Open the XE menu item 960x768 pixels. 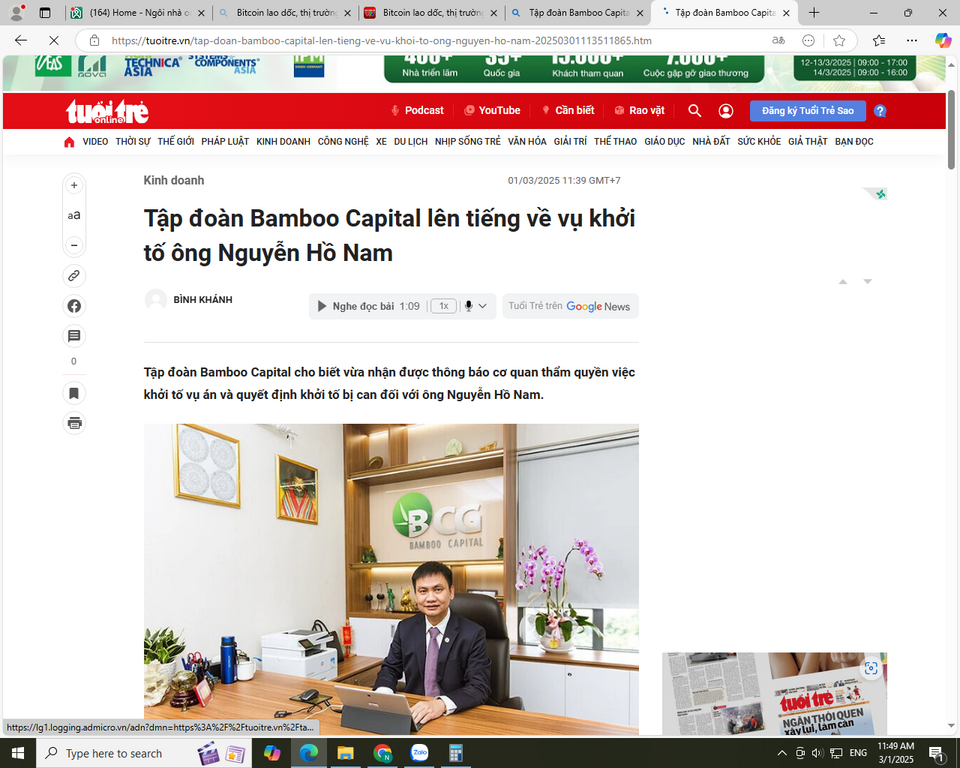pos(381,142)
